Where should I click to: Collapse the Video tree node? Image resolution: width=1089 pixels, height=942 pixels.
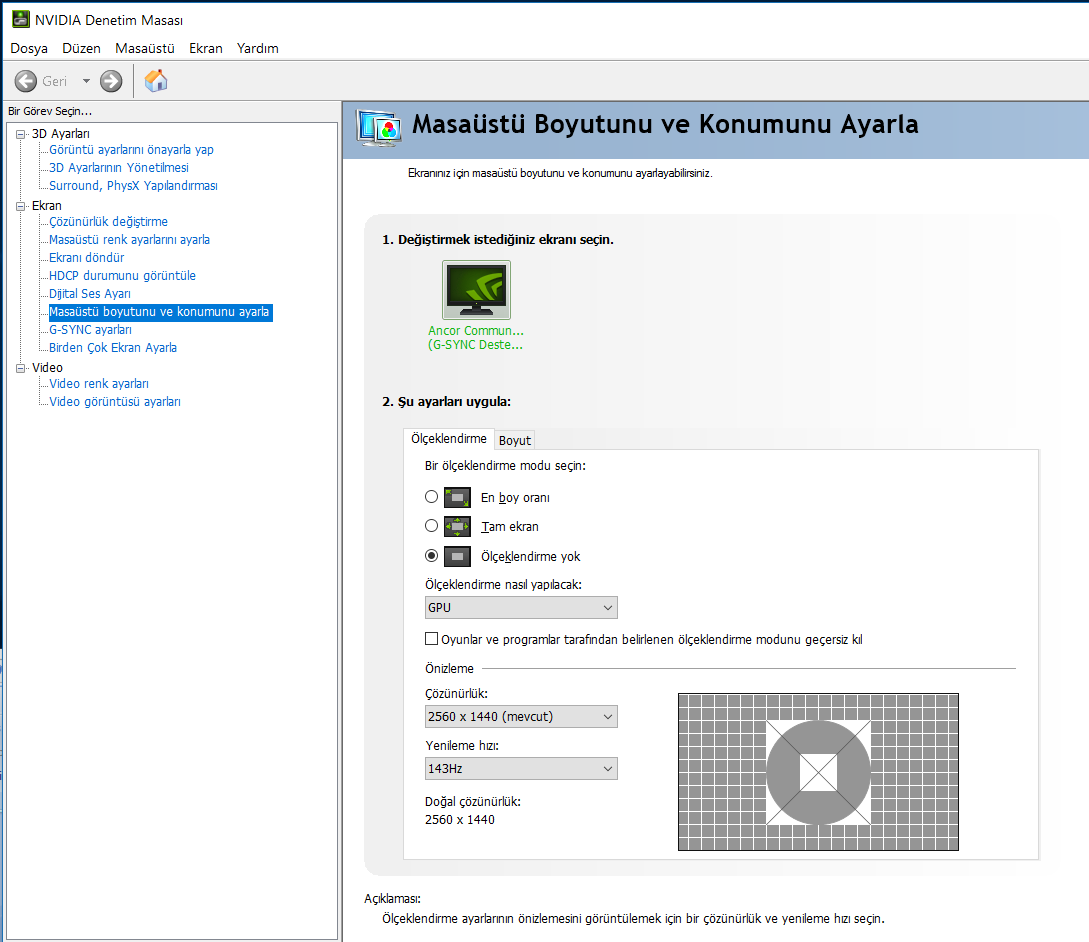[21, 368]
